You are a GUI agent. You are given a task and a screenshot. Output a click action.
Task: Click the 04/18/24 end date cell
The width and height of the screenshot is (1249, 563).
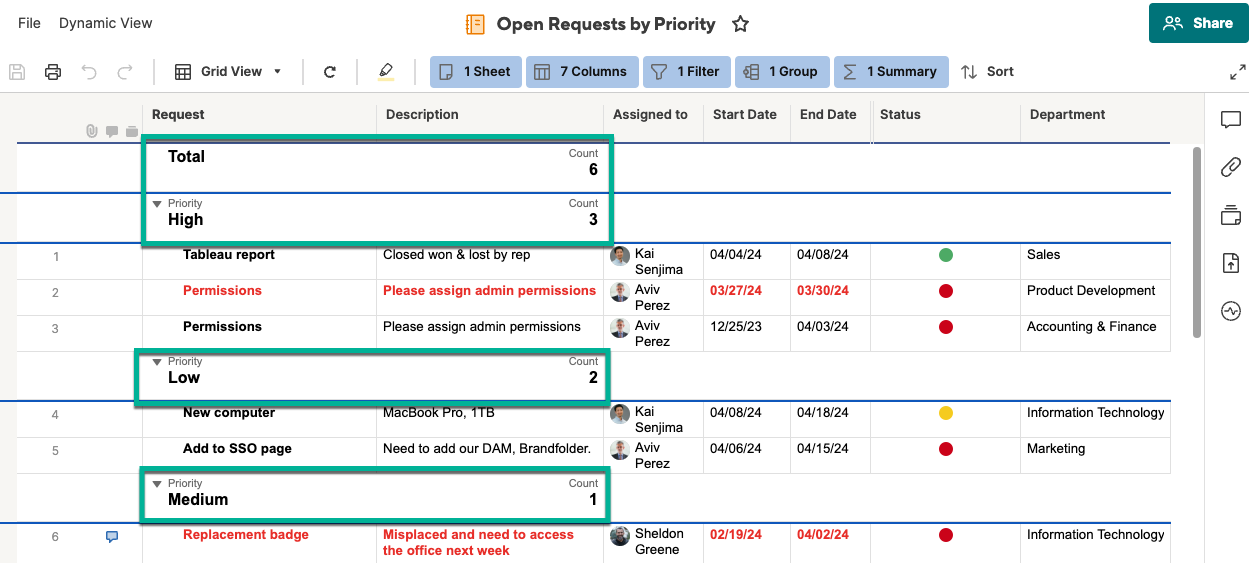[x=831, y=420]
